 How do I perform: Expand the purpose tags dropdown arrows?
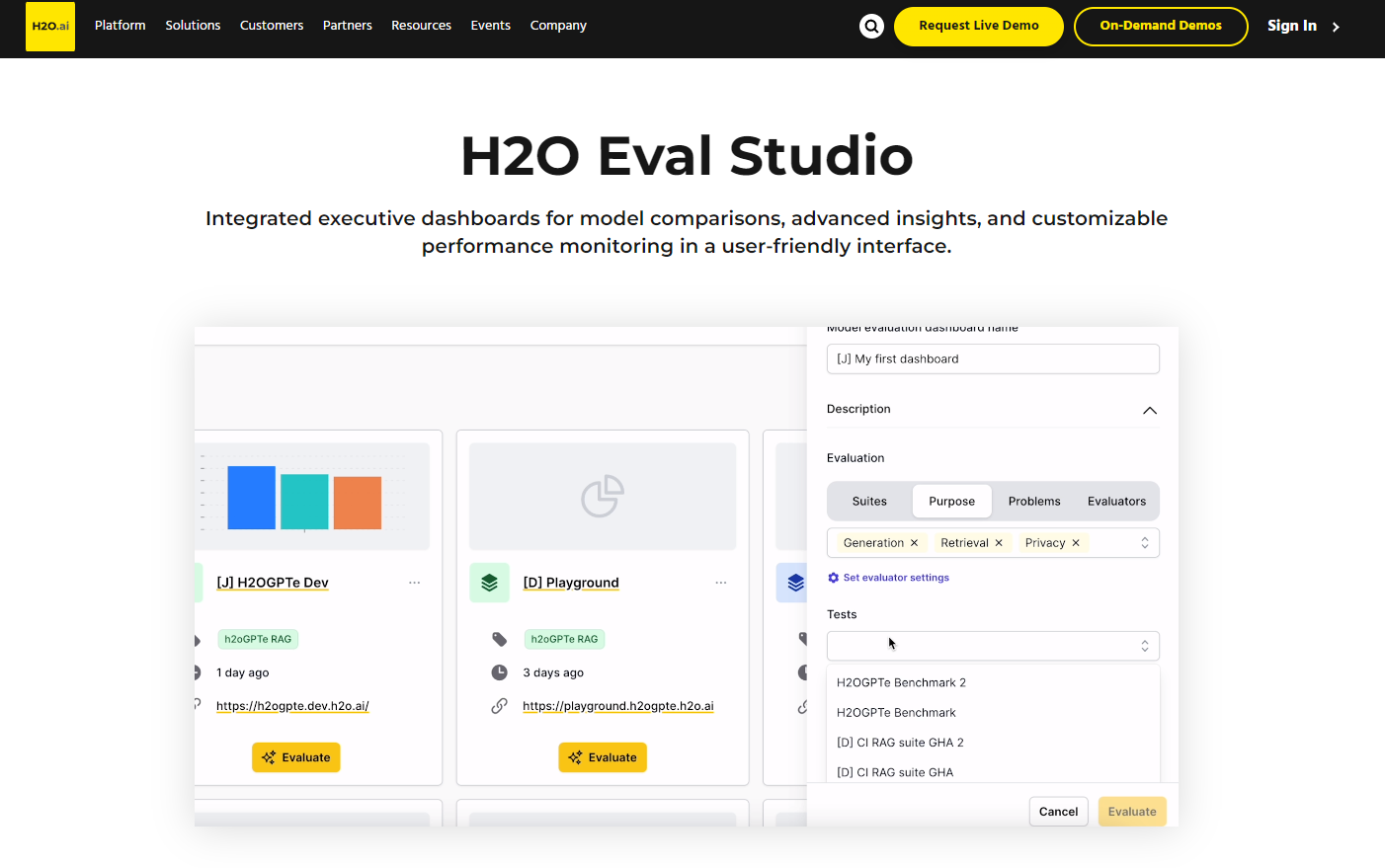tap(1145, 543)
